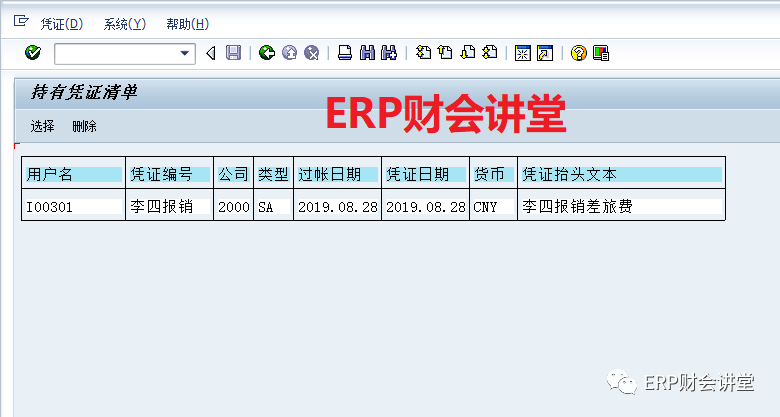Expand the command field dropdown arrow
This screenshot has height=417, width=780.
(185, 53)
